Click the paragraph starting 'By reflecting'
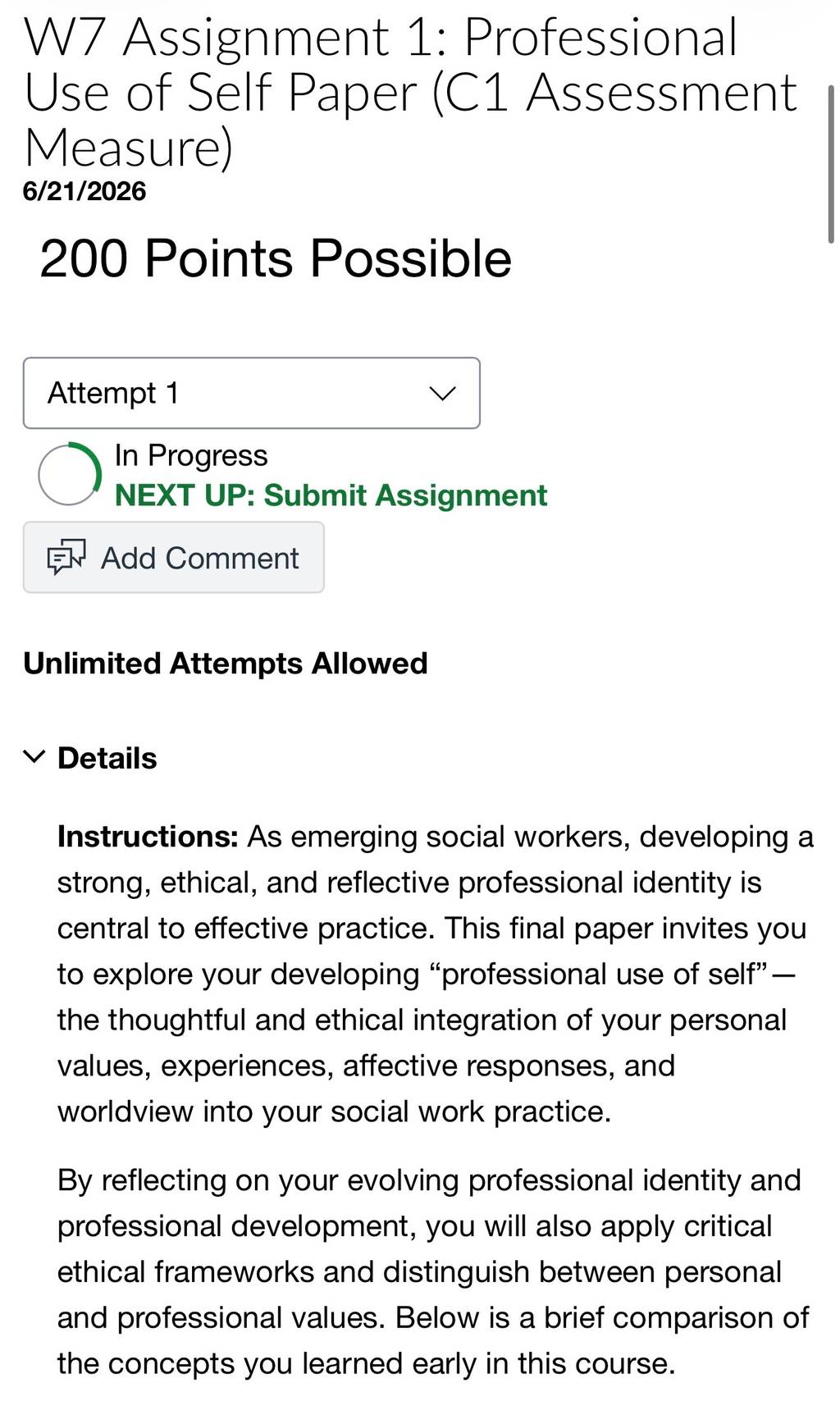Image resolution: width=840 pixels, height=1415 pixels. 433,1271
